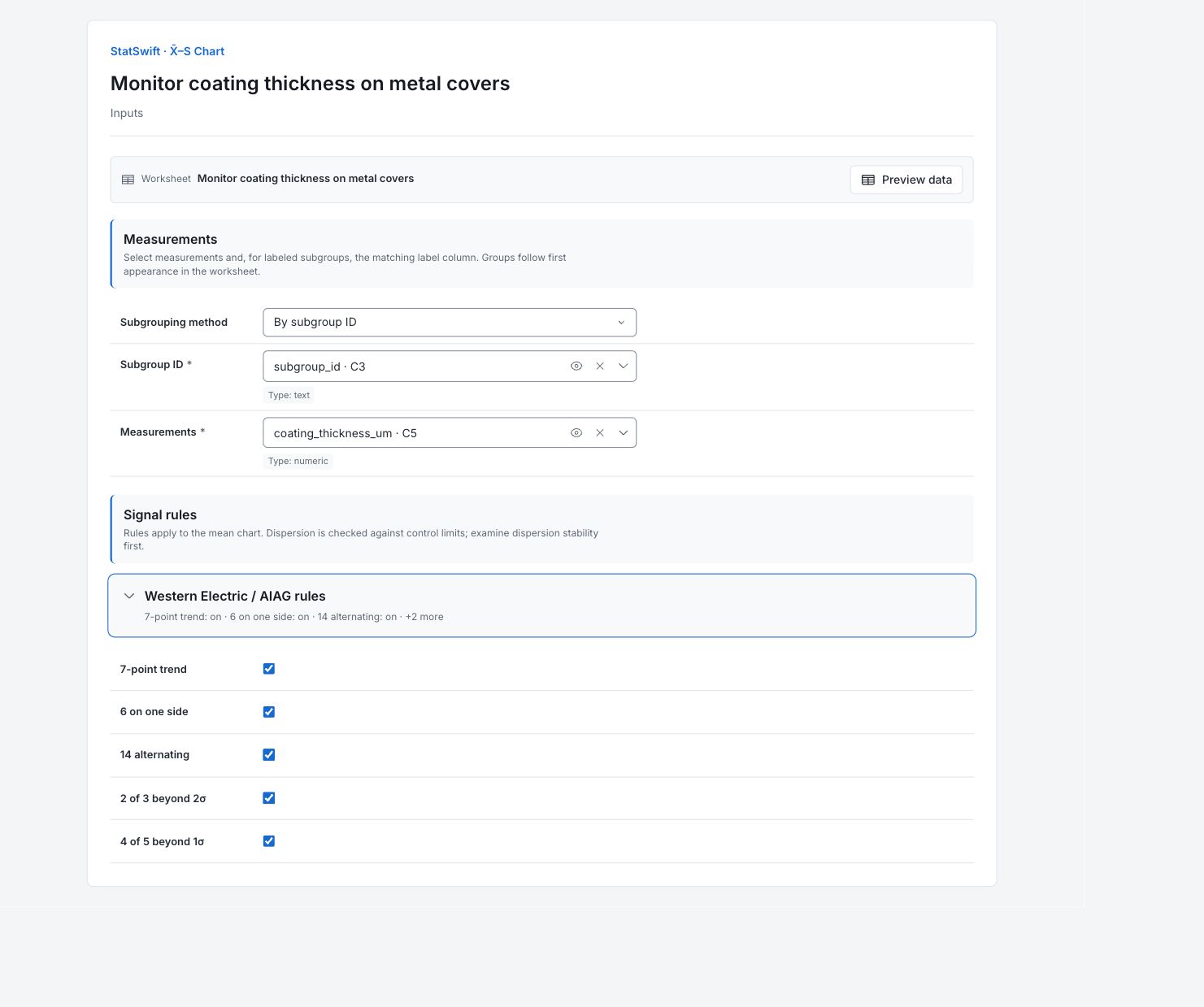This screenshot has width=1204, height=1007.
Task: Click the Type: numeric tag
Action: [x=298, y=462]
